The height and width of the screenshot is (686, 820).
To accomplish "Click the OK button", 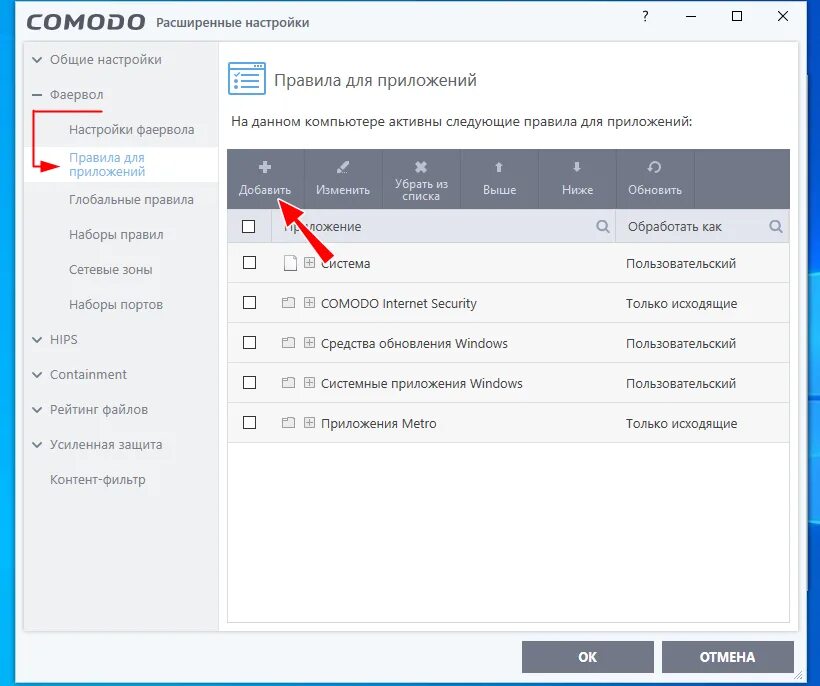I will 588,657.
